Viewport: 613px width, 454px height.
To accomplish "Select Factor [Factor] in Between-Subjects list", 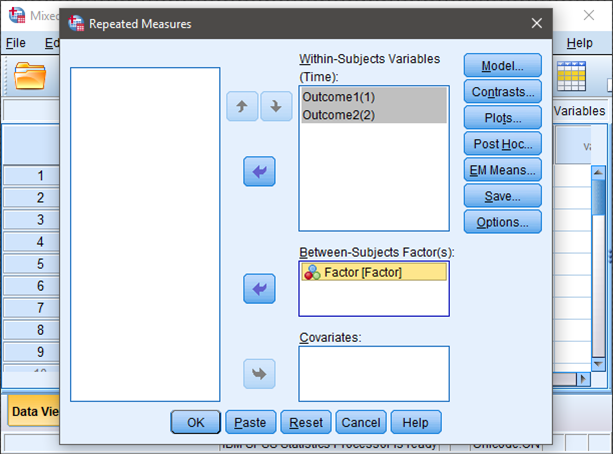I will (374, 272).
